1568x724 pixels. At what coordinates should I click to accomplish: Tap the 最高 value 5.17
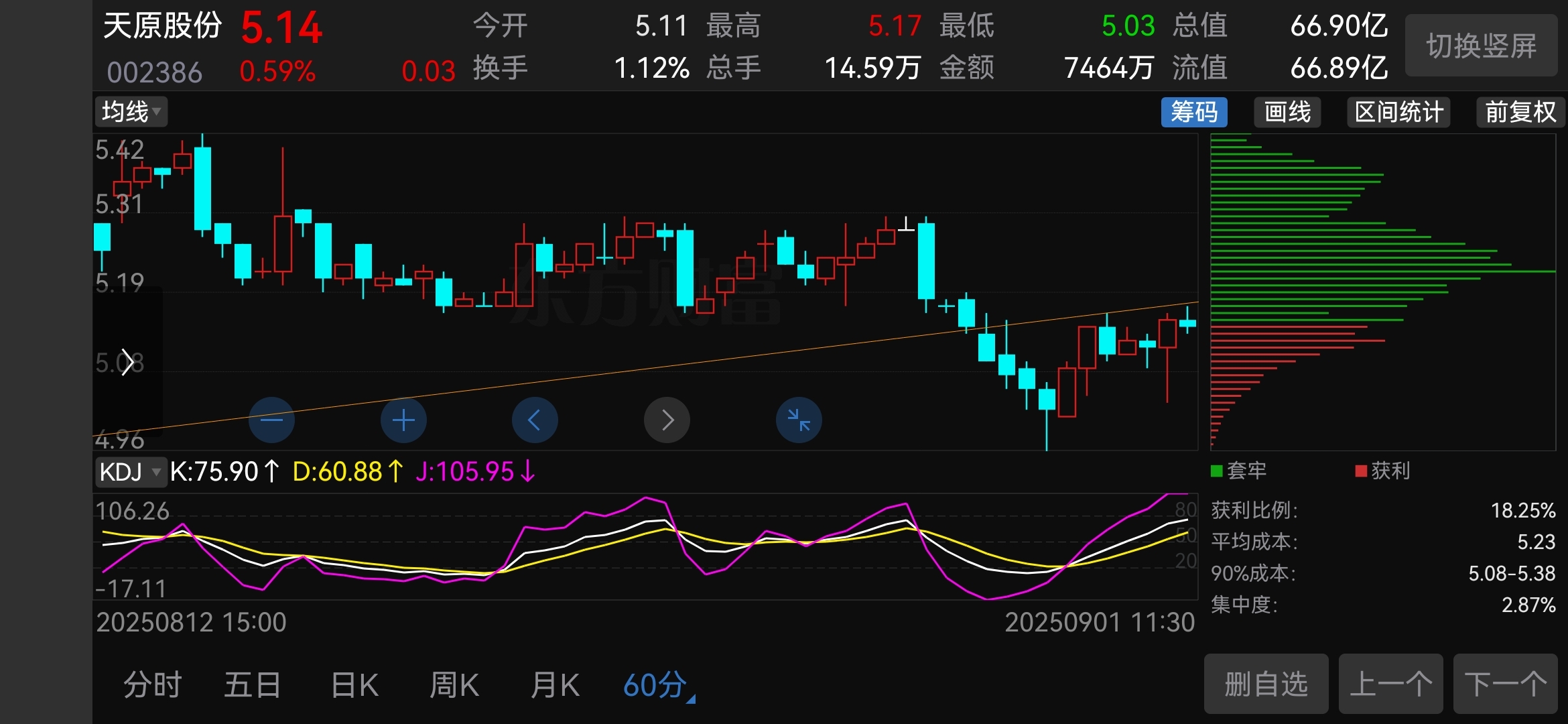[895, 26]
